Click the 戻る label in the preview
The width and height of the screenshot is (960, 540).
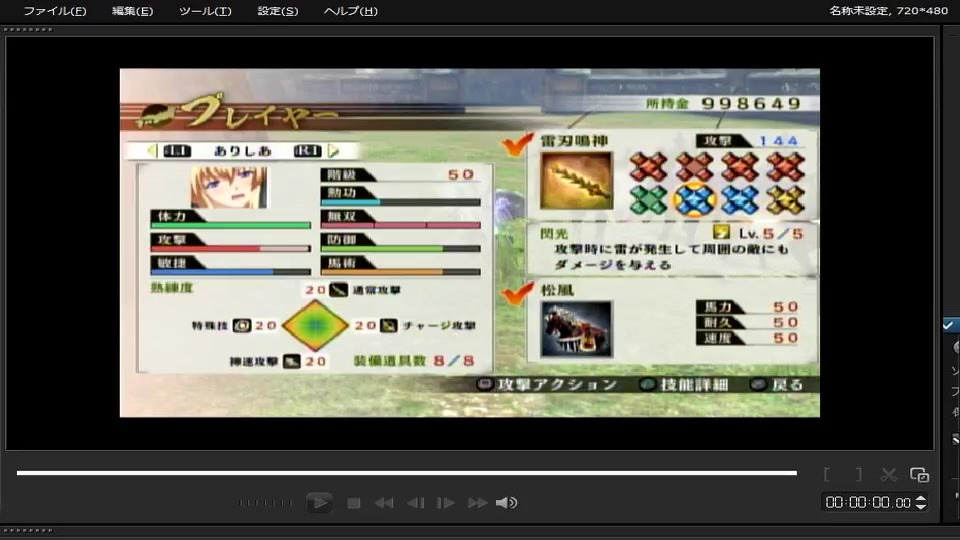pyautogui.click(x=787, y=384)
